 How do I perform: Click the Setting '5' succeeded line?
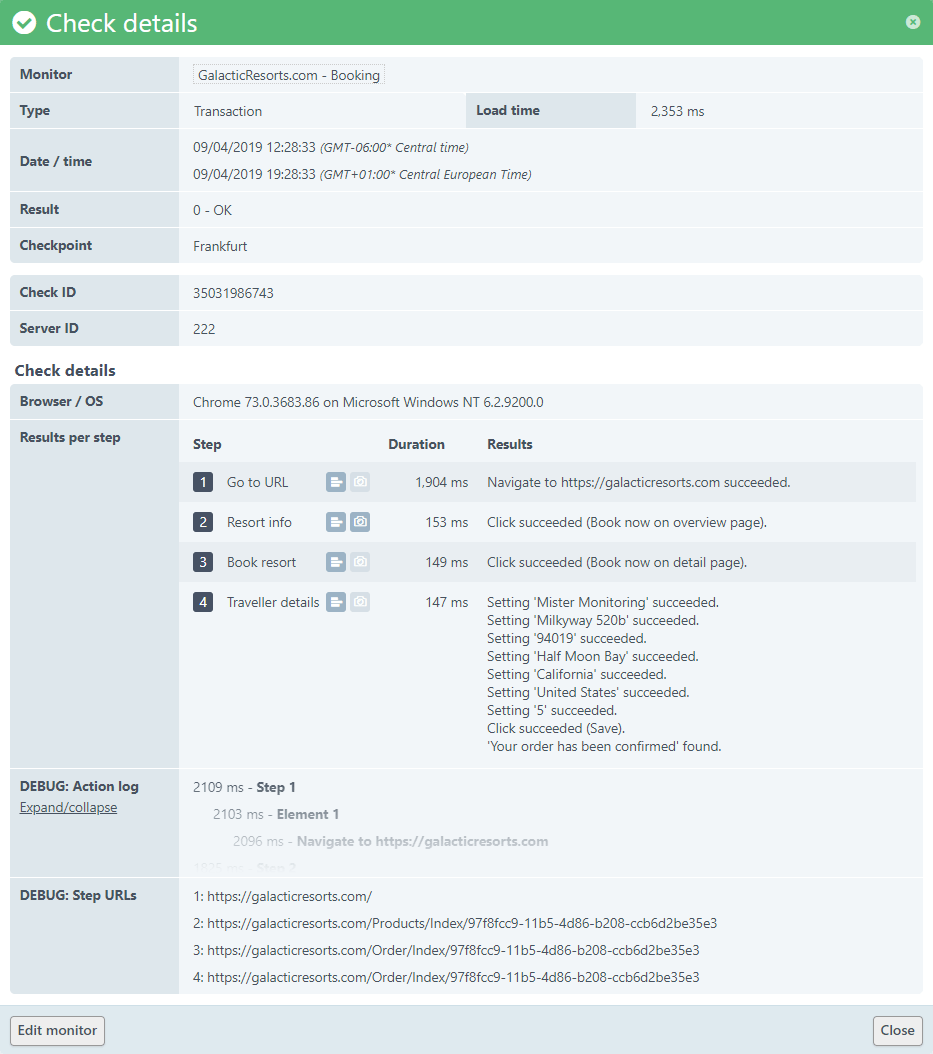coord(552,711)
